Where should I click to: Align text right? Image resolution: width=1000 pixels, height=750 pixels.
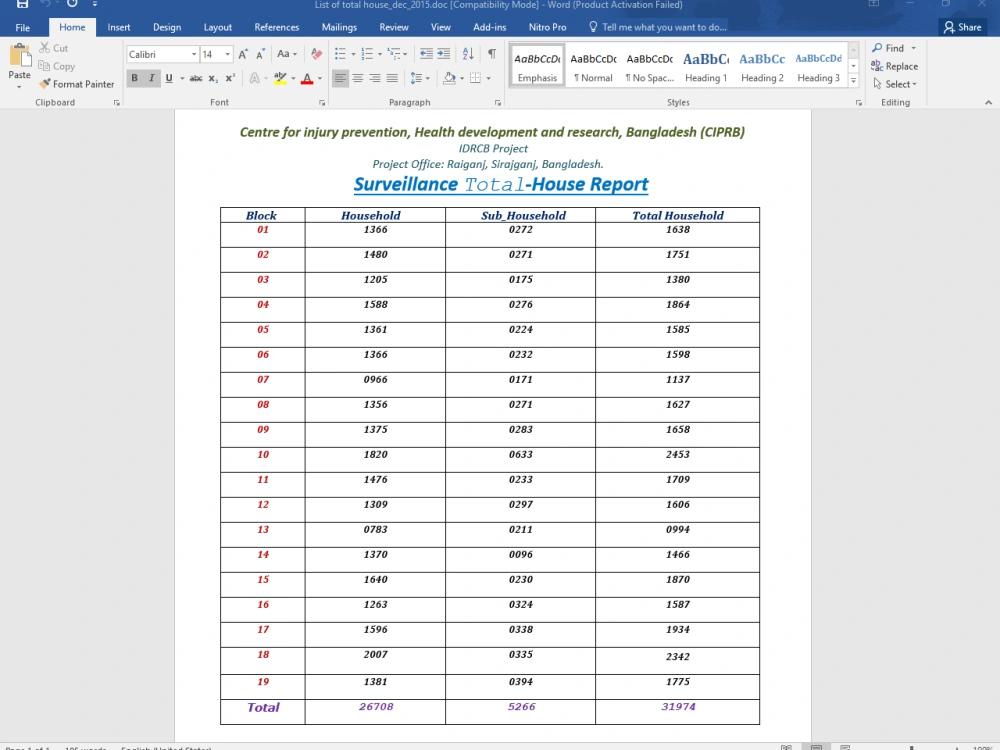[375, 78]
